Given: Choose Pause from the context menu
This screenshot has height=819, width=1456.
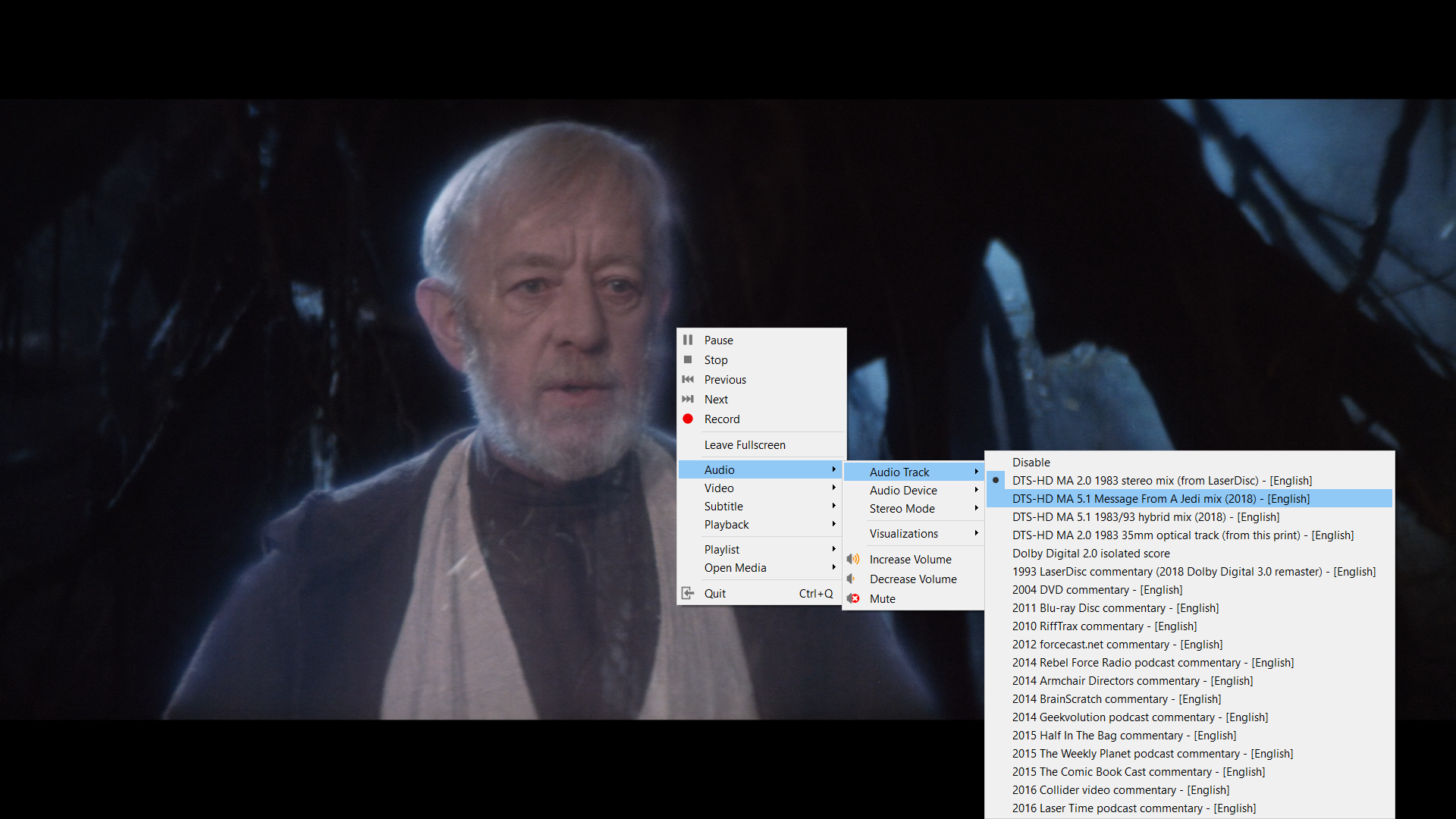Looking at the screenshot, I should (761, 340).
